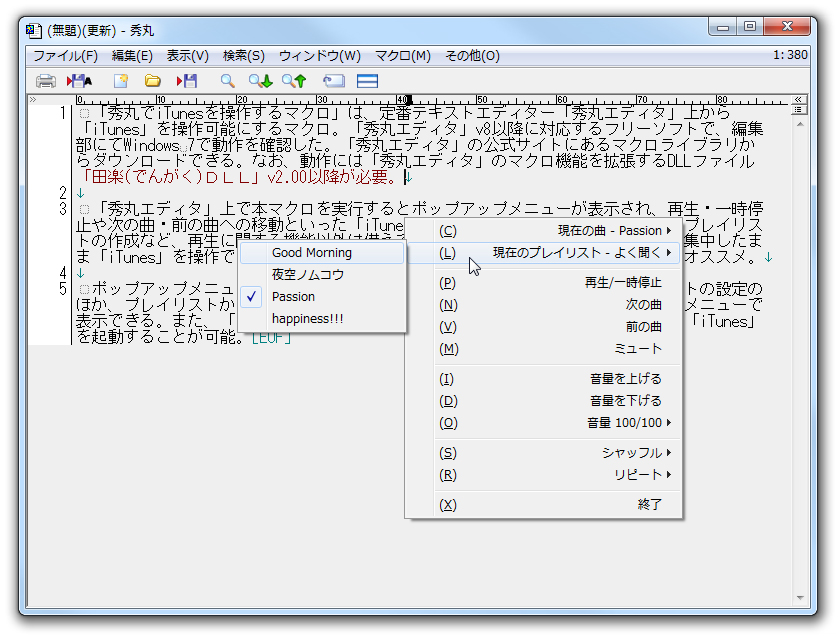This screenshot has width=838, height=636.
Task: Play the happiness!!! track
Action: coord(322,319)
